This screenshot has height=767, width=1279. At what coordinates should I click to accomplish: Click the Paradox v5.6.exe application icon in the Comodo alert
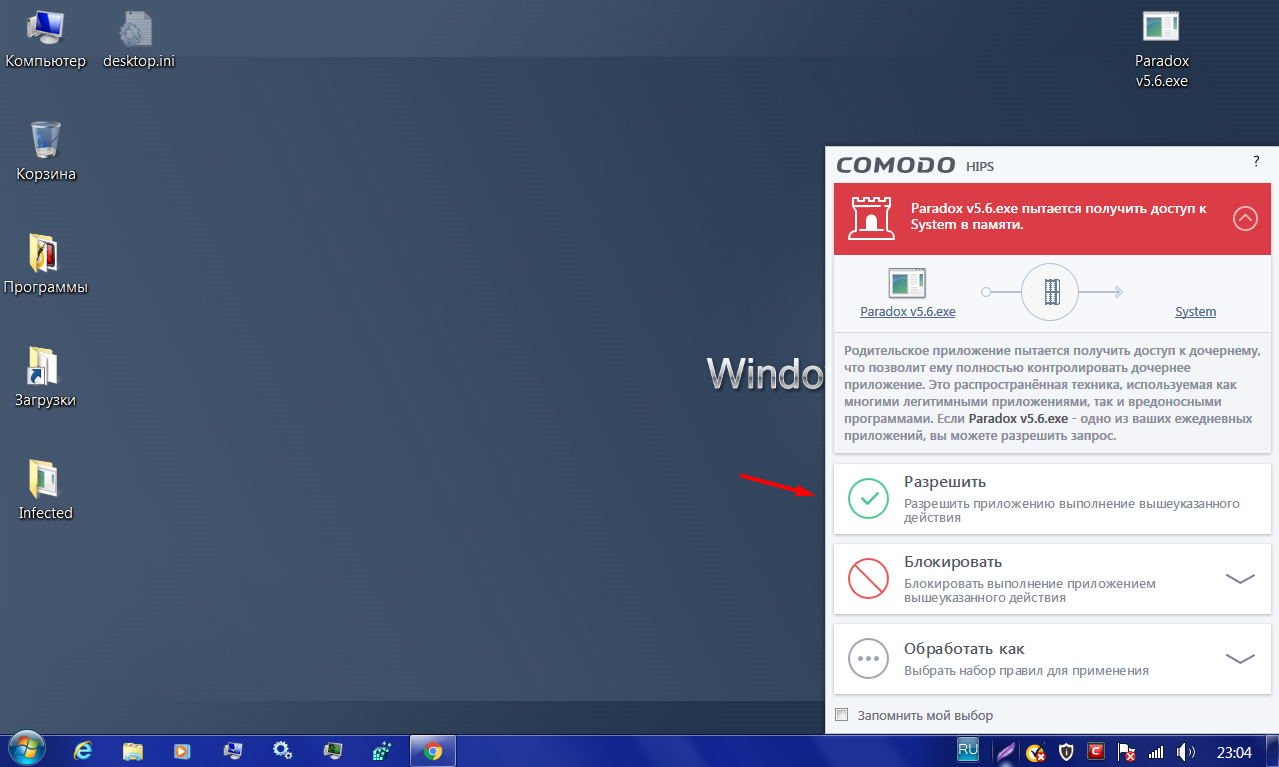click(907, 283)
